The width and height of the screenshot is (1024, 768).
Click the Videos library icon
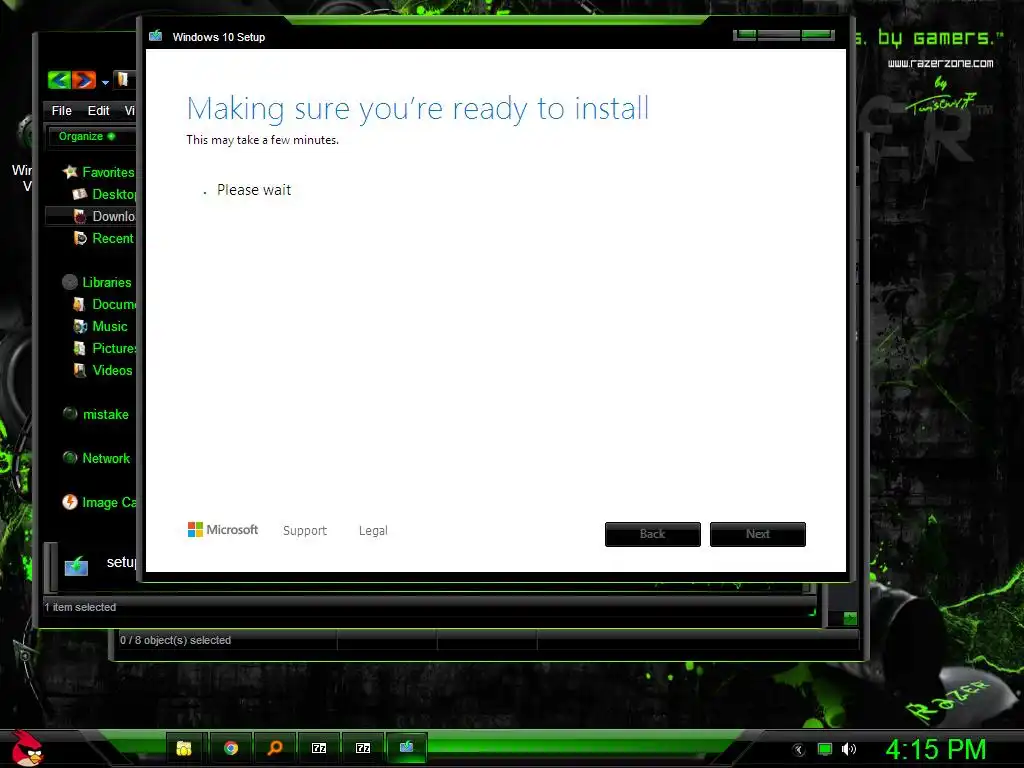pyautogui.click(x=80, y=370)
